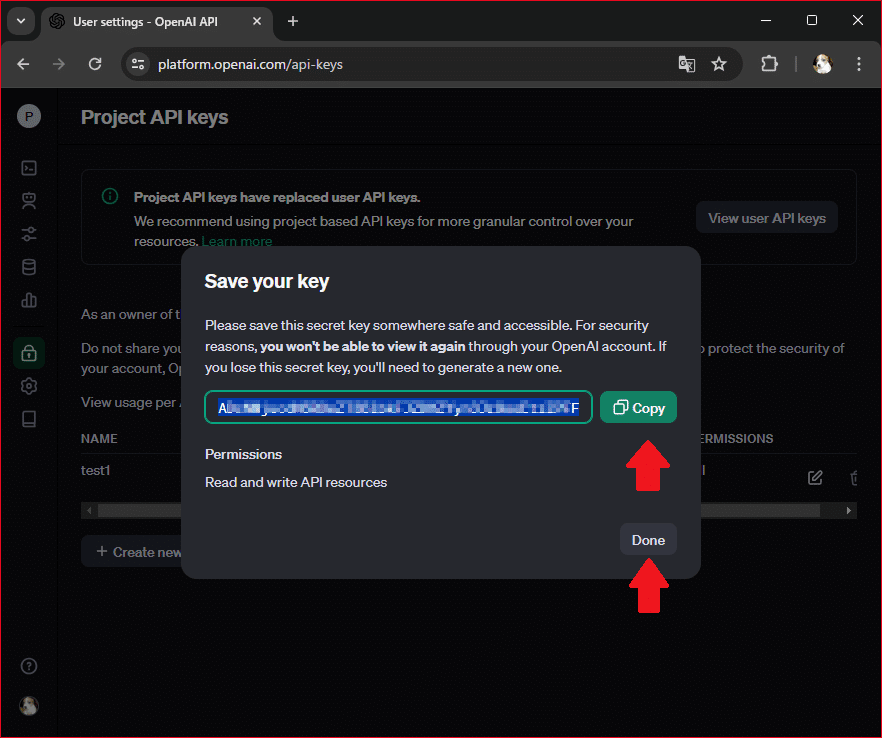Select the API keys lock icon in the sidebar
882x738 pixels.
[x=29, y=353]
